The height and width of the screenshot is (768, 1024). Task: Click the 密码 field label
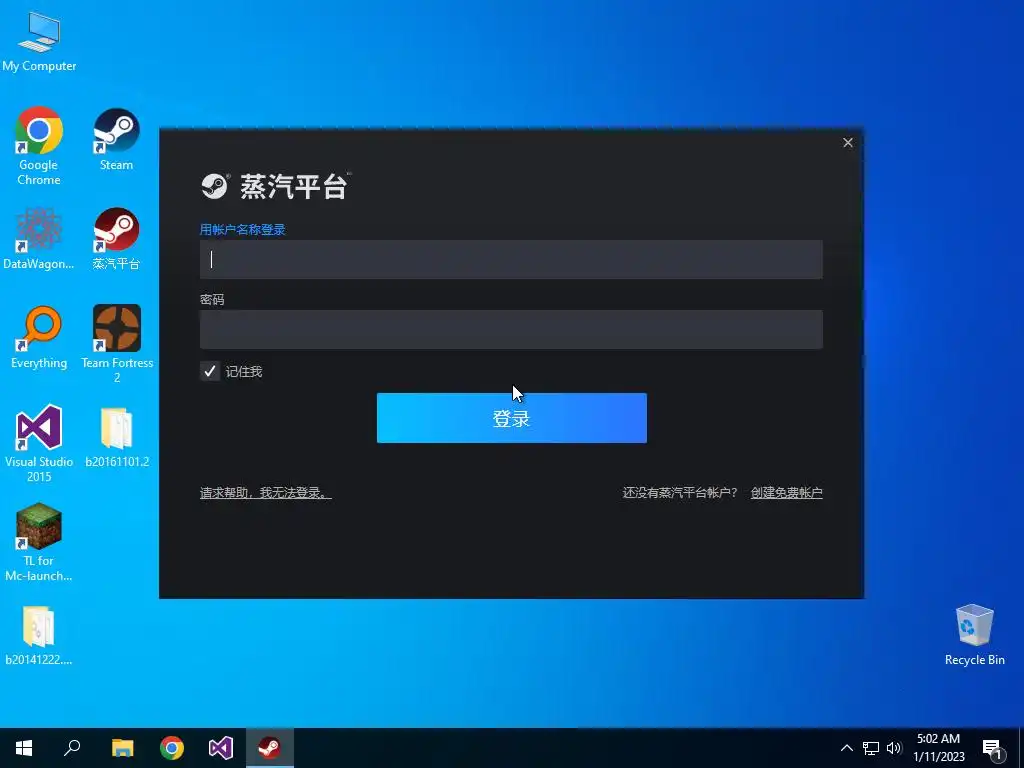coord(212,299)
